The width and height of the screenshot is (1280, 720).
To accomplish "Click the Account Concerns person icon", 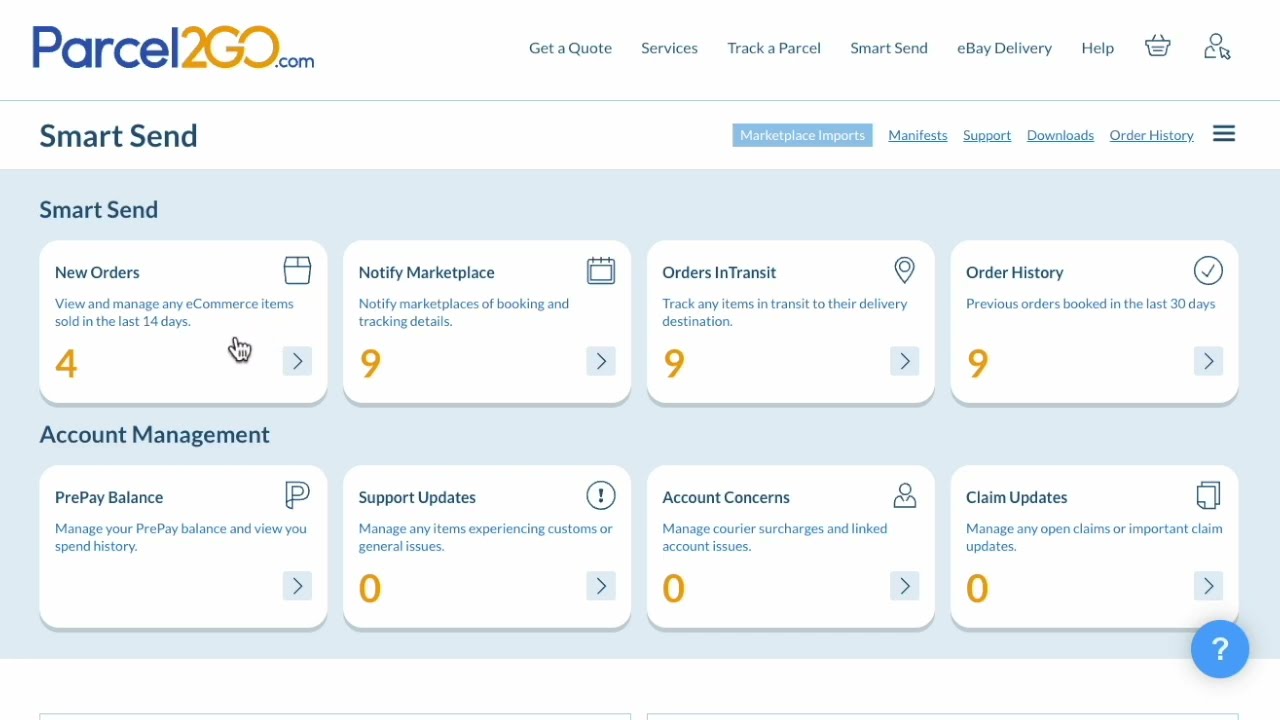I will click(x=905, y=495).
